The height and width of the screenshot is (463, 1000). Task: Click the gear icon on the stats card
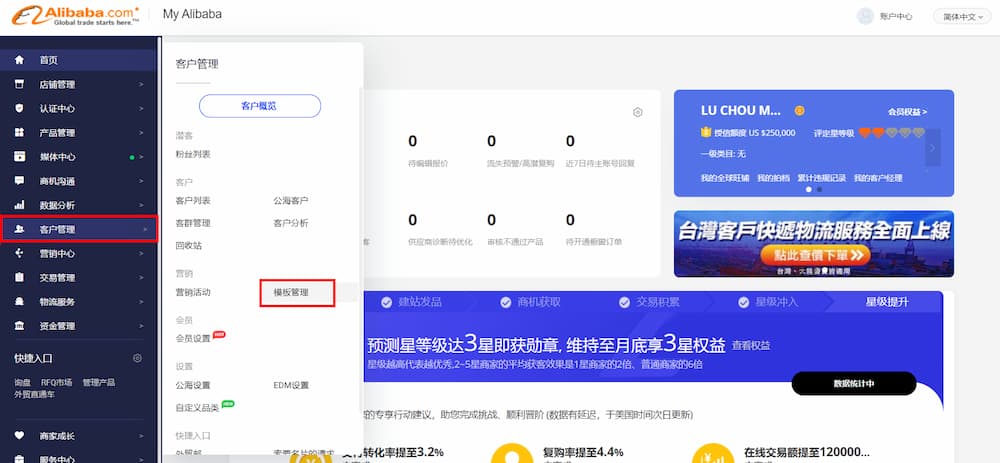pos(638,112)
